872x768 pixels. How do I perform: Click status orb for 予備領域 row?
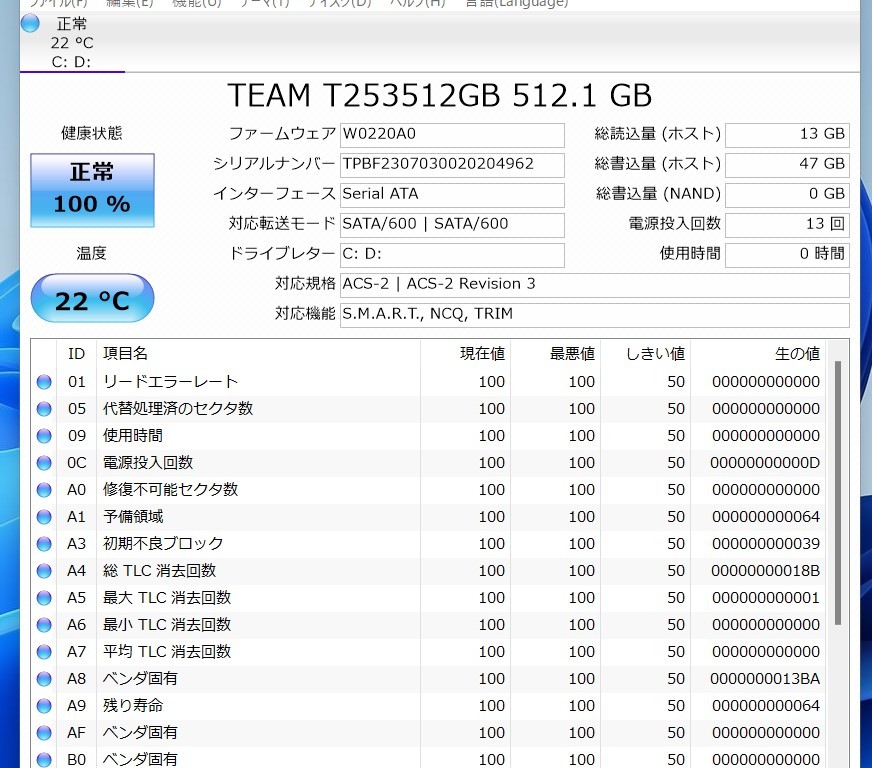tap(44, 517)
